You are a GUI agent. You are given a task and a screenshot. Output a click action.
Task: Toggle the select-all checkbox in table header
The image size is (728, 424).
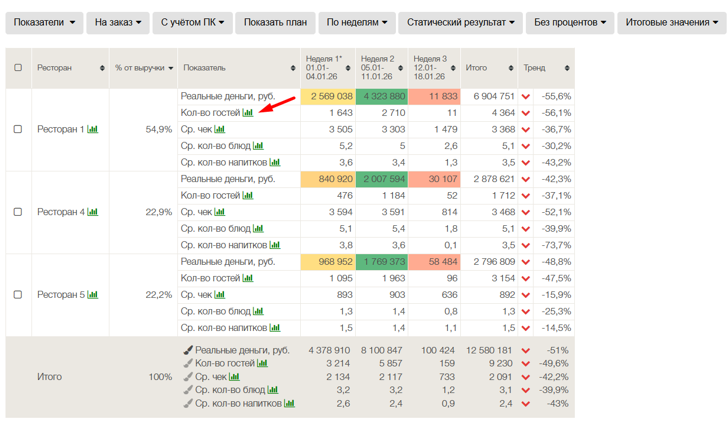click(18, 68)
